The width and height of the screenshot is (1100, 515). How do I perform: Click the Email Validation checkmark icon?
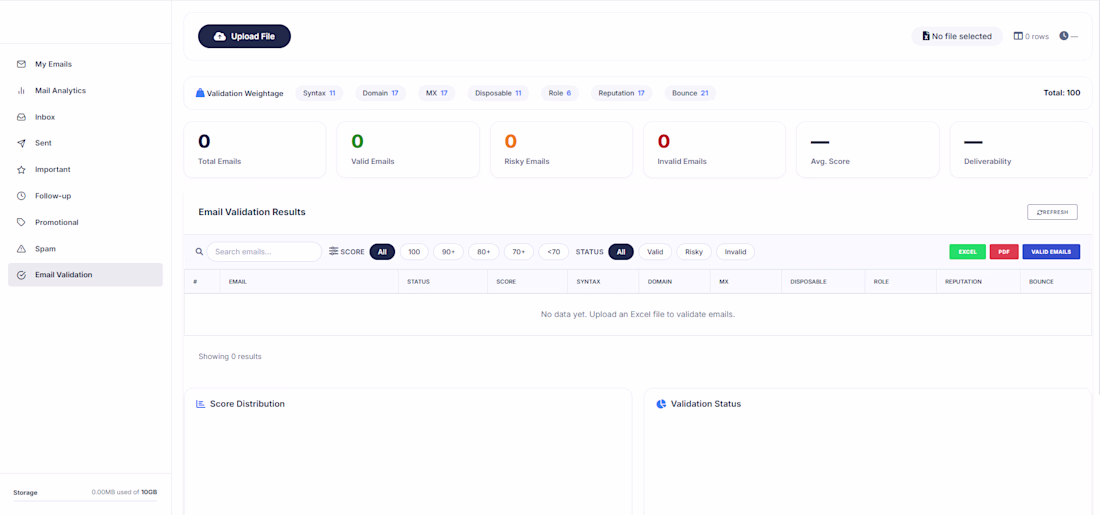coord(21,275)
